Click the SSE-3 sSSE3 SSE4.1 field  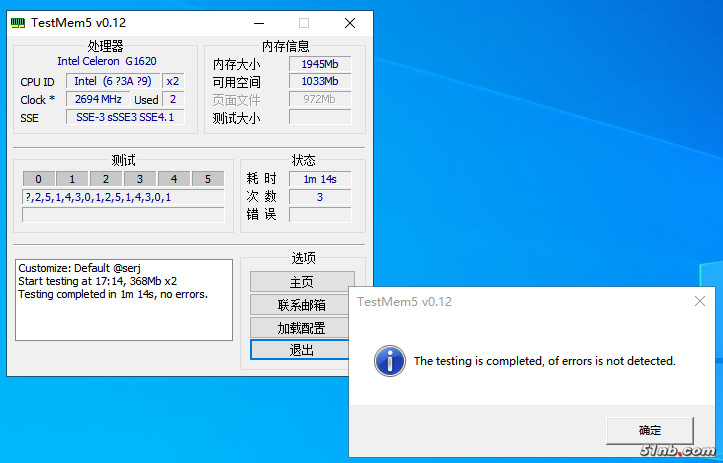(125, 117)
